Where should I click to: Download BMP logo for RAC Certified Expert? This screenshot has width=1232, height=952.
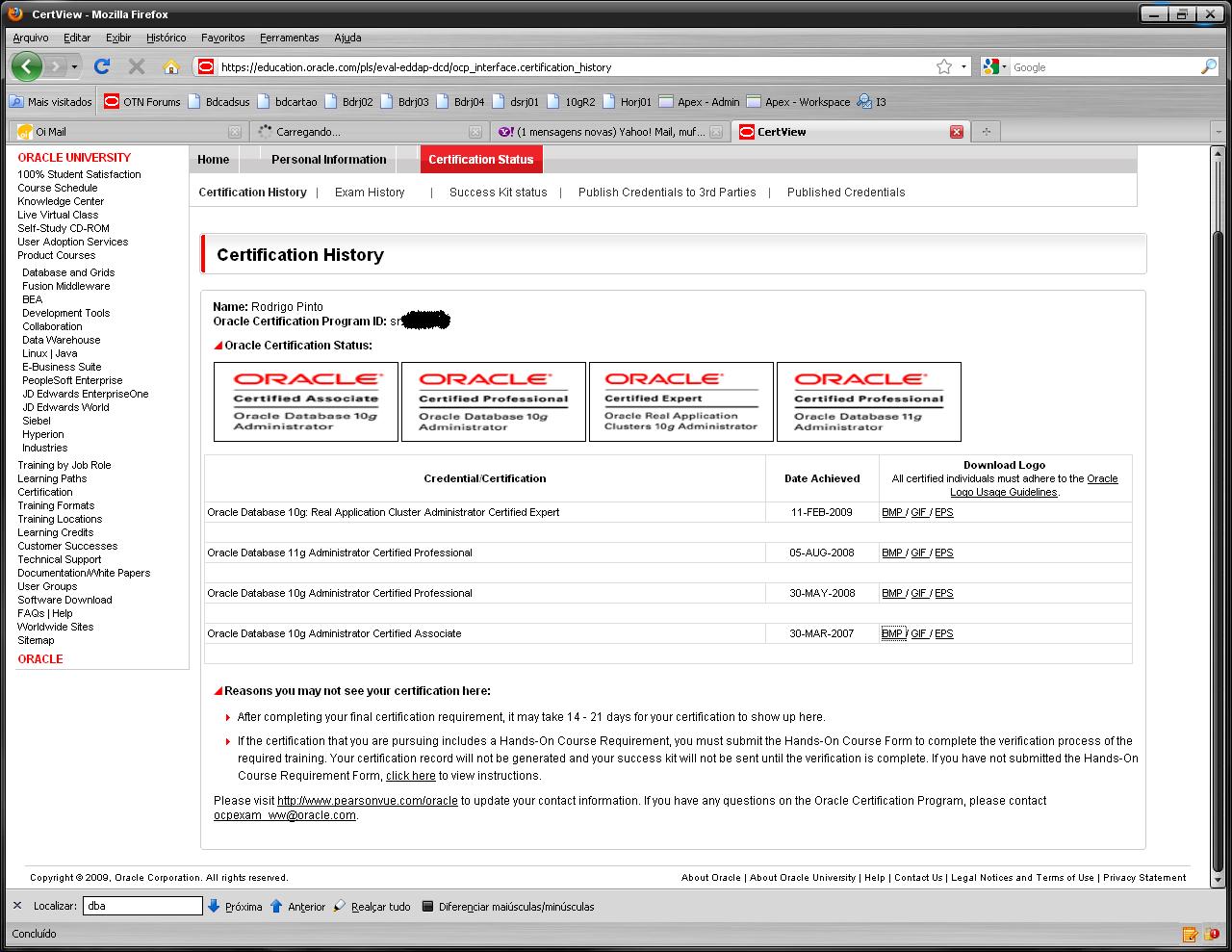[892, 512]
